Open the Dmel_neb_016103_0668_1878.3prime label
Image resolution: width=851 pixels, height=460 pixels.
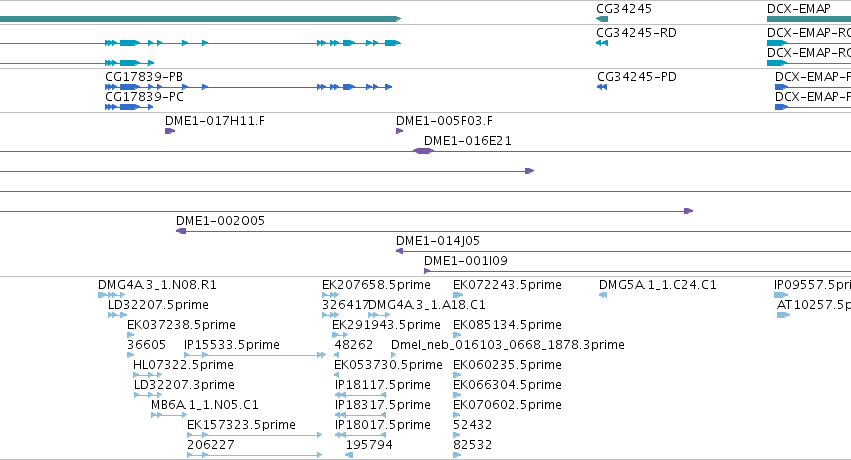click(507, 345)
